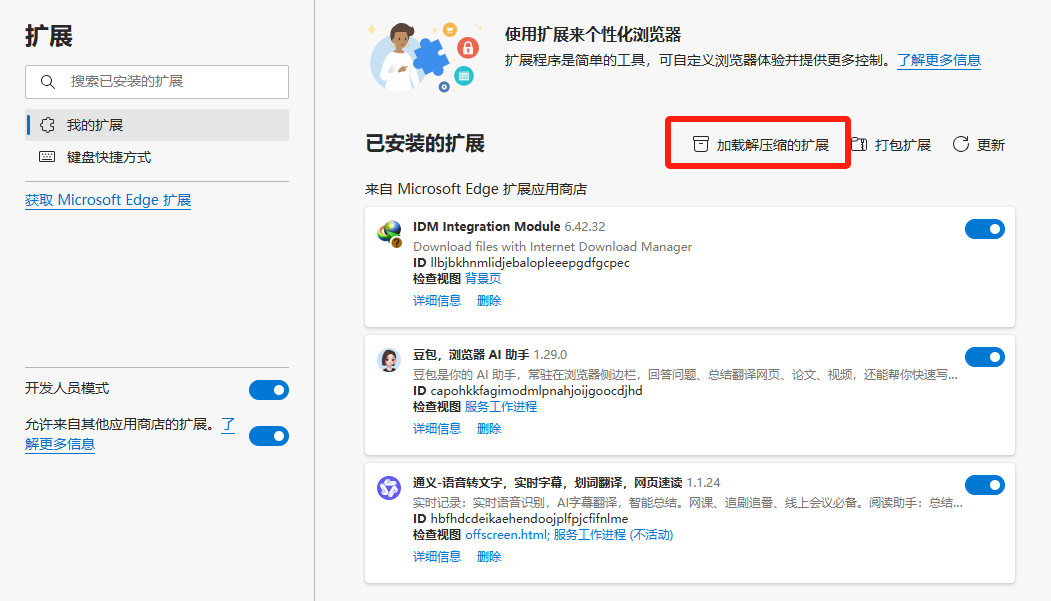Toggle 允许来自其他应用商店的扩展 switch
Image resolution: width=1051 pixels, height=601 pixels.
click(x=268, y=436)
